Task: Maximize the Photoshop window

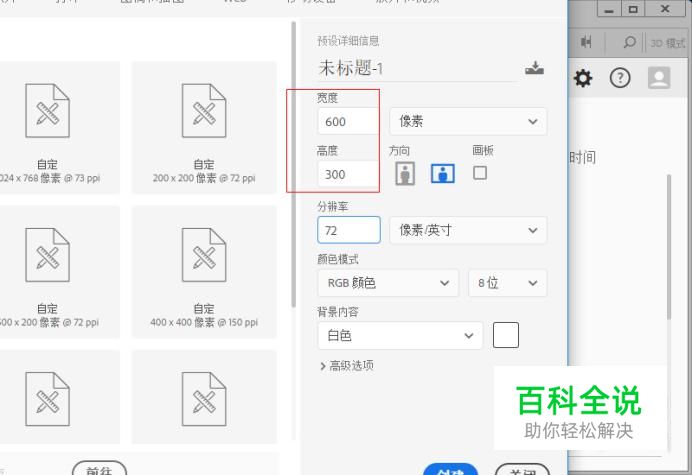Action: click(633, 9)
